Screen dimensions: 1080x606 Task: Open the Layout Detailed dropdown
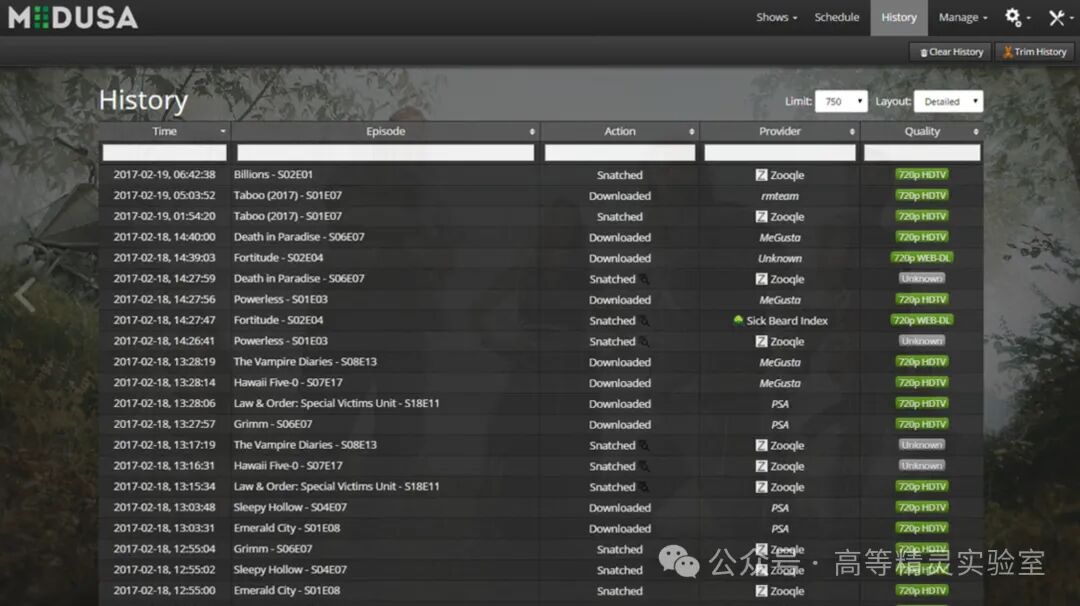click(x=948, y=101)
